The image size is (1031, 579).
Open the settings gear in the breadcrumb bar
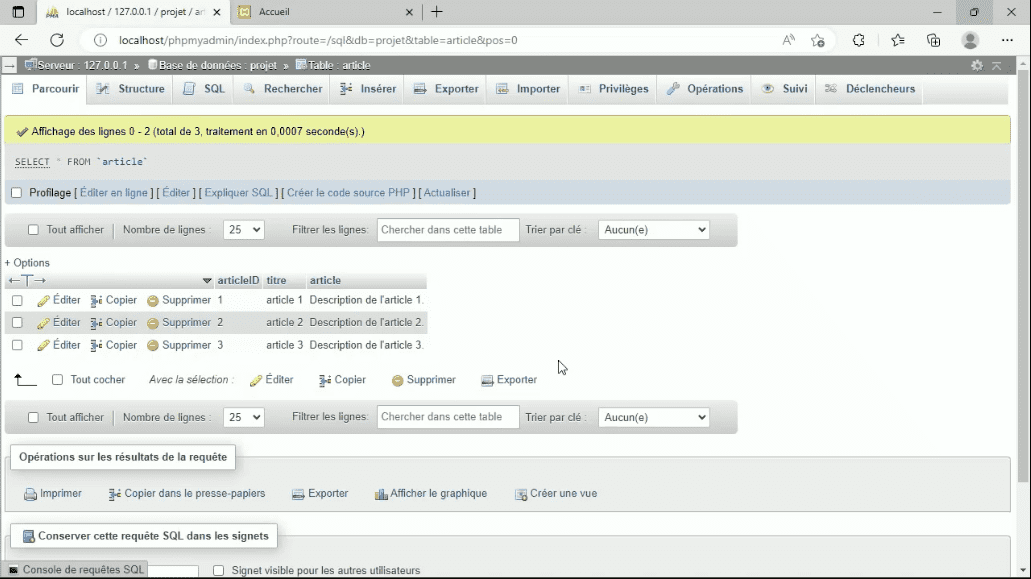(x=977, y=62)
